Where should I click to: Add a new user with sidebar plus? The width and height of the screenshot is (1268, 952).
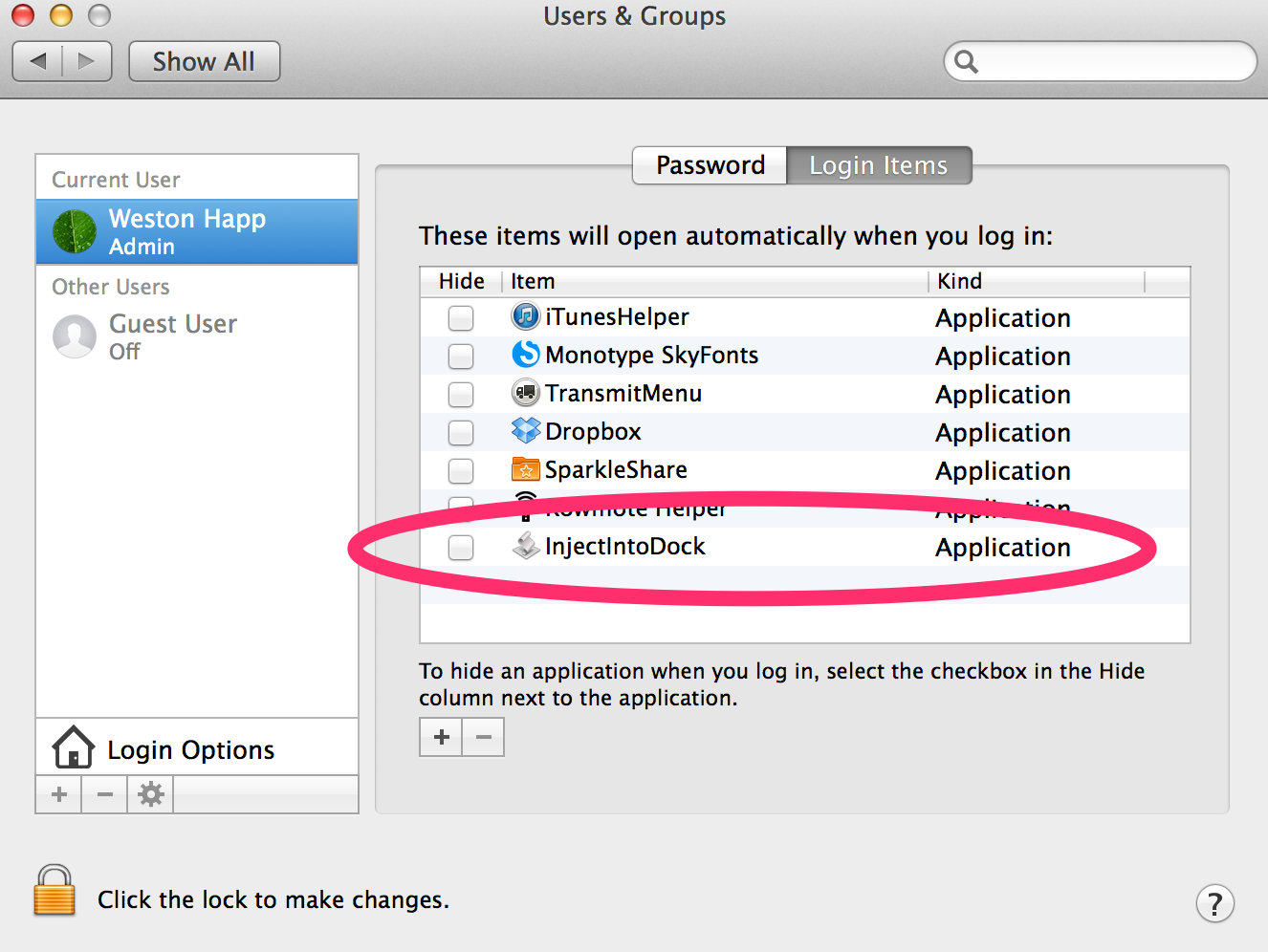(x=59, y=794)
